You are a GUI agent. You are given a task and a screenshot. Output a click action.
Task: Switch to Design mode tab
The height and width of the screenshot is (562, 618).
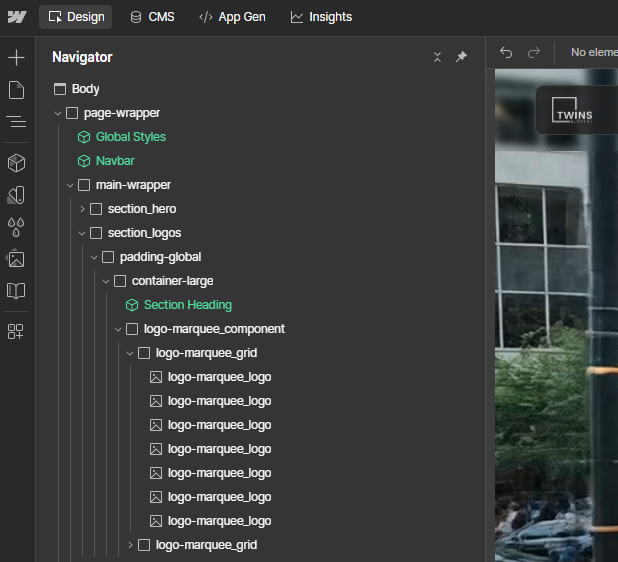pos(76,17)
